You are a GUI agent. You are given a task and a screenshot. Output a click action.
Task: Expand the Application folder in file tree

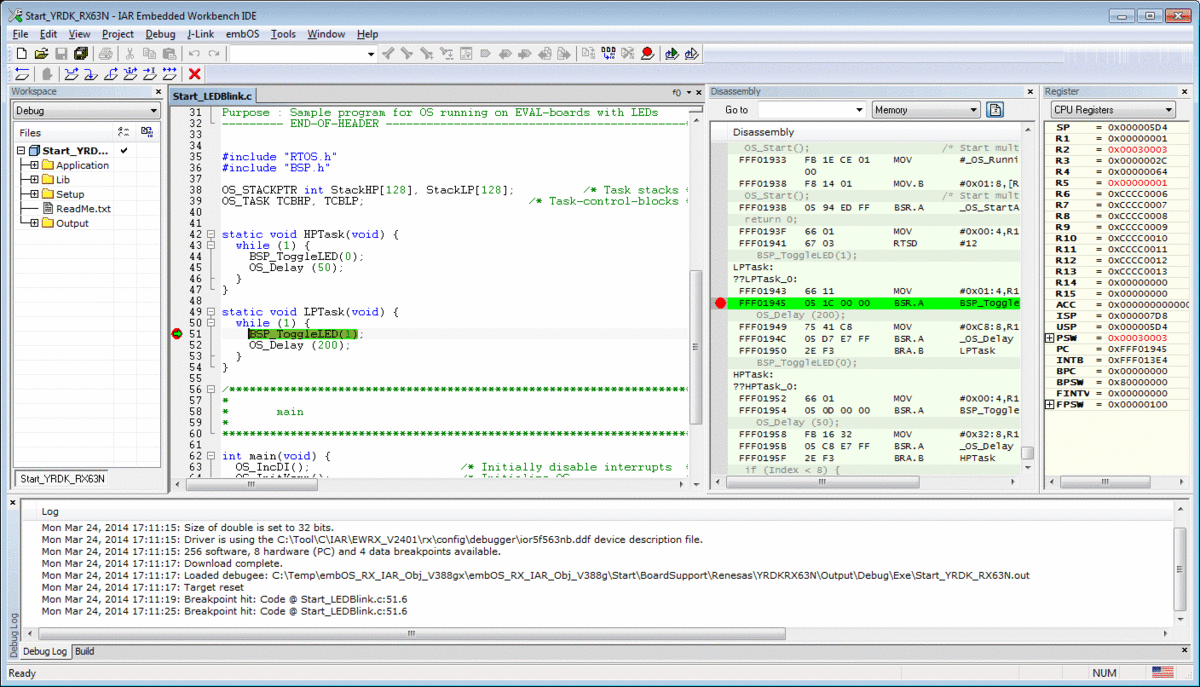tap(34, 166)
